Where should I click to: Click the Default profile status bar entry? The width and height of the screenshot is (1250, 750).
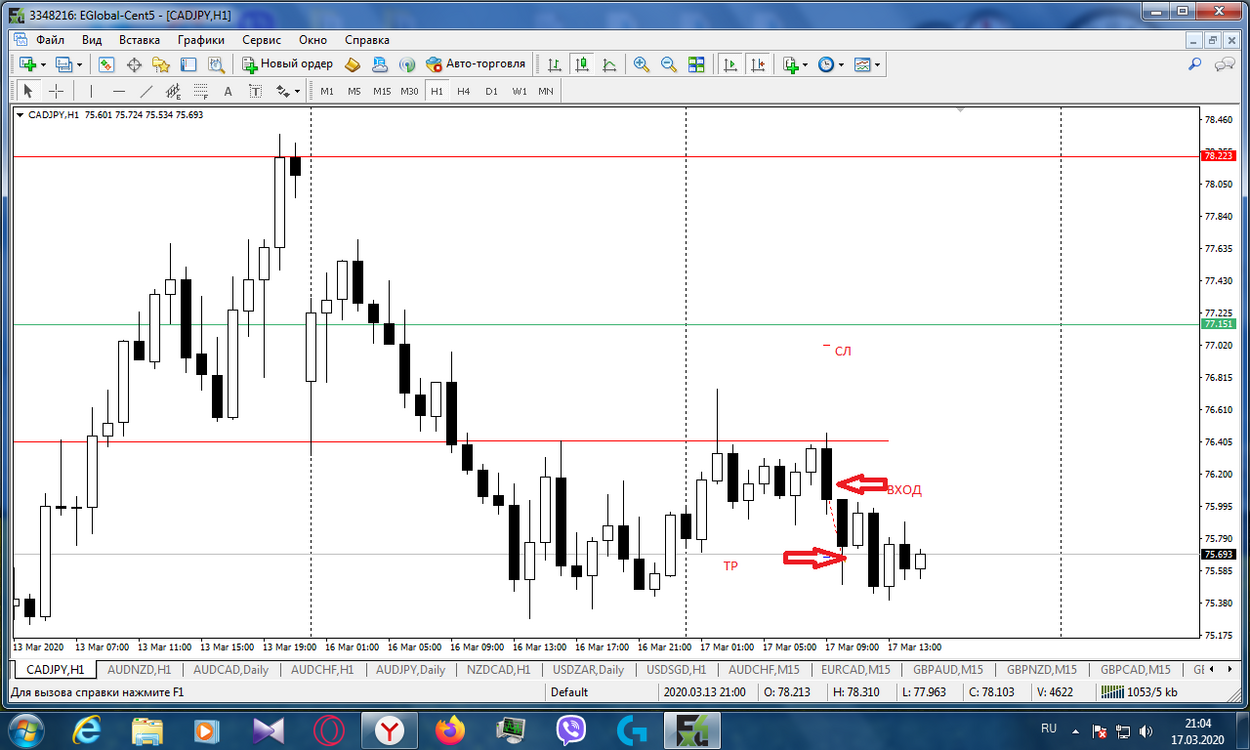click(569, 692)
